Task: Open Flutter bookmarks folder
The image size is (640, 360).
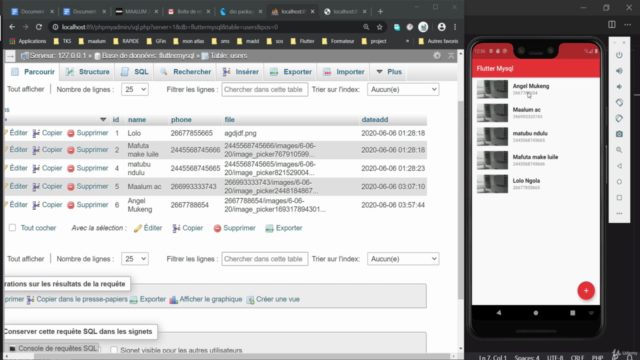Action: pos(302,41)
